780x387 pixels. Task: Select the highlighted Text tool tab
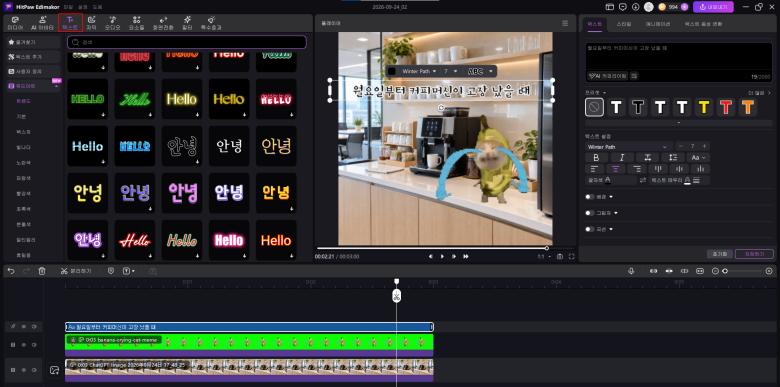(x=70, y=23)
